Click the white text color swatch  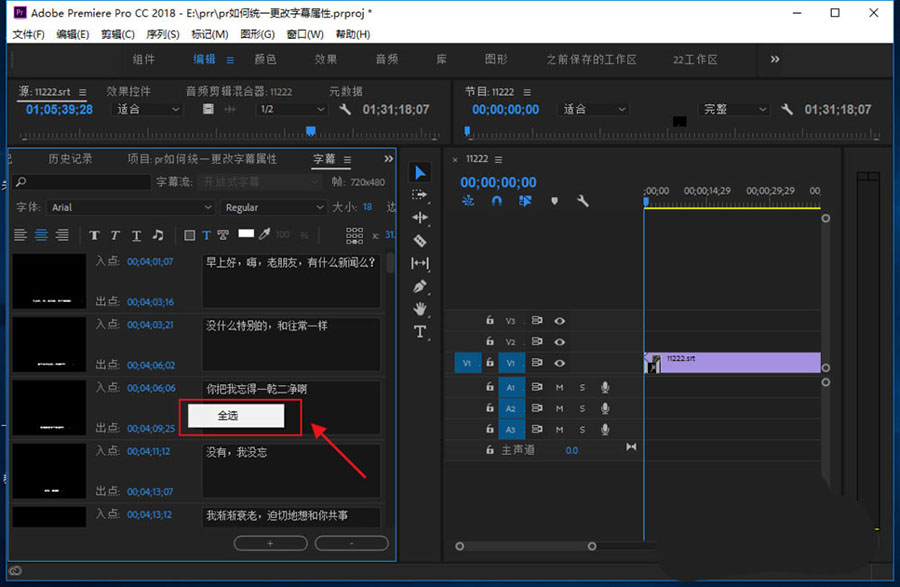coord(245,234)
